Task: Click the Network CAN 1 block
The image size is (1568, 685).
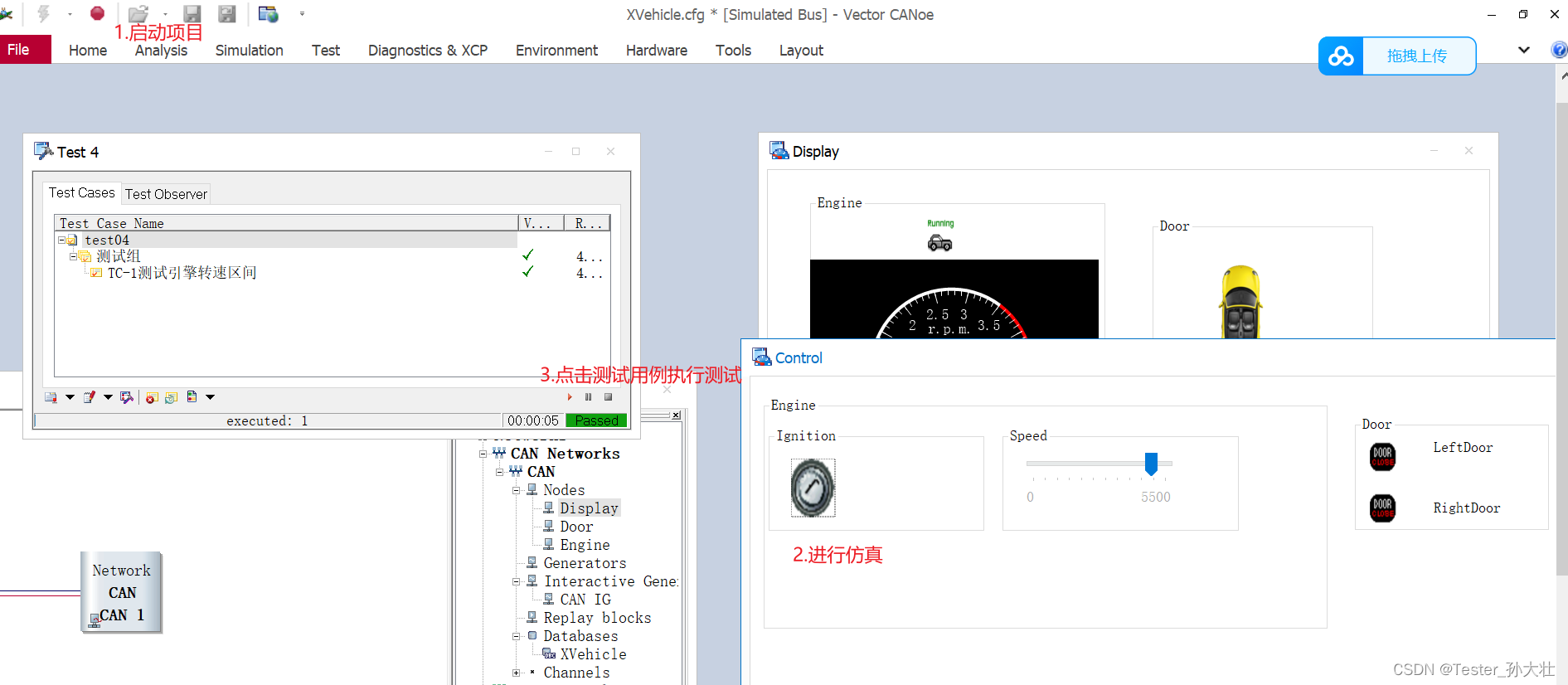Action: click(x=122, y=593)
